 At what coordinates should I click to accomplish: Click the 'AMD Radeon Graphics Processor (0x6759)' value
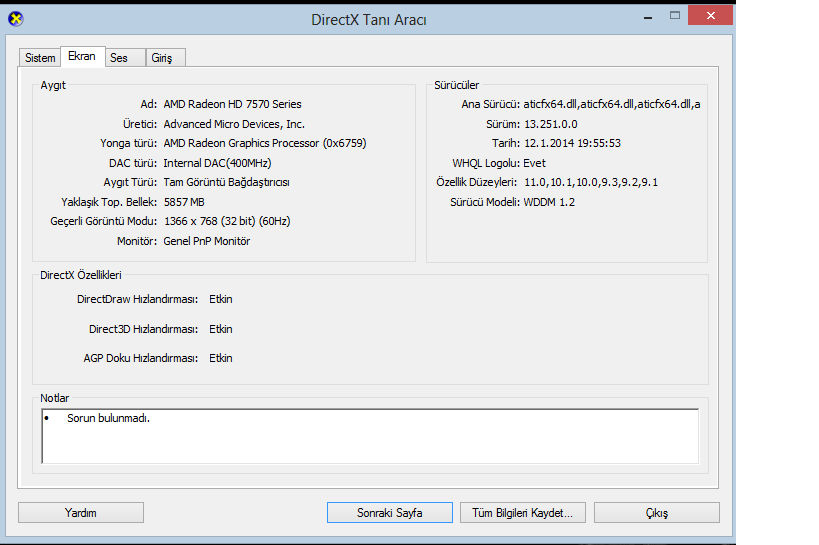[265, 143]
